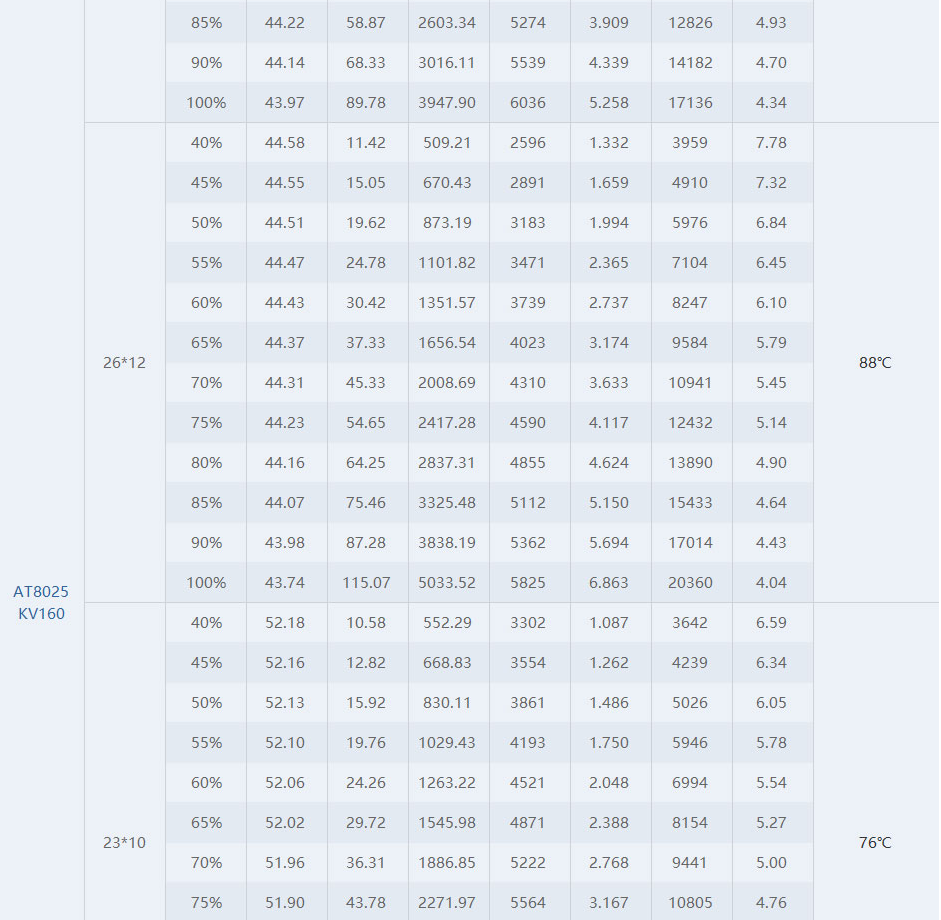Click the 20360 thrust value

click(690, 583)
